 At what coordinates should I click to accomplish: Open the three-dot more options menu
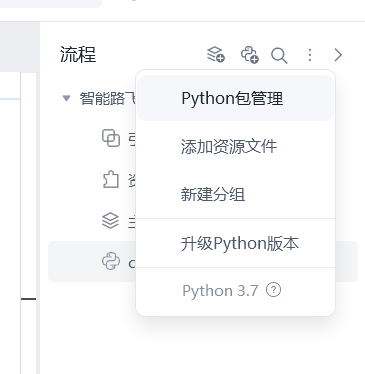tap(310, 55)
